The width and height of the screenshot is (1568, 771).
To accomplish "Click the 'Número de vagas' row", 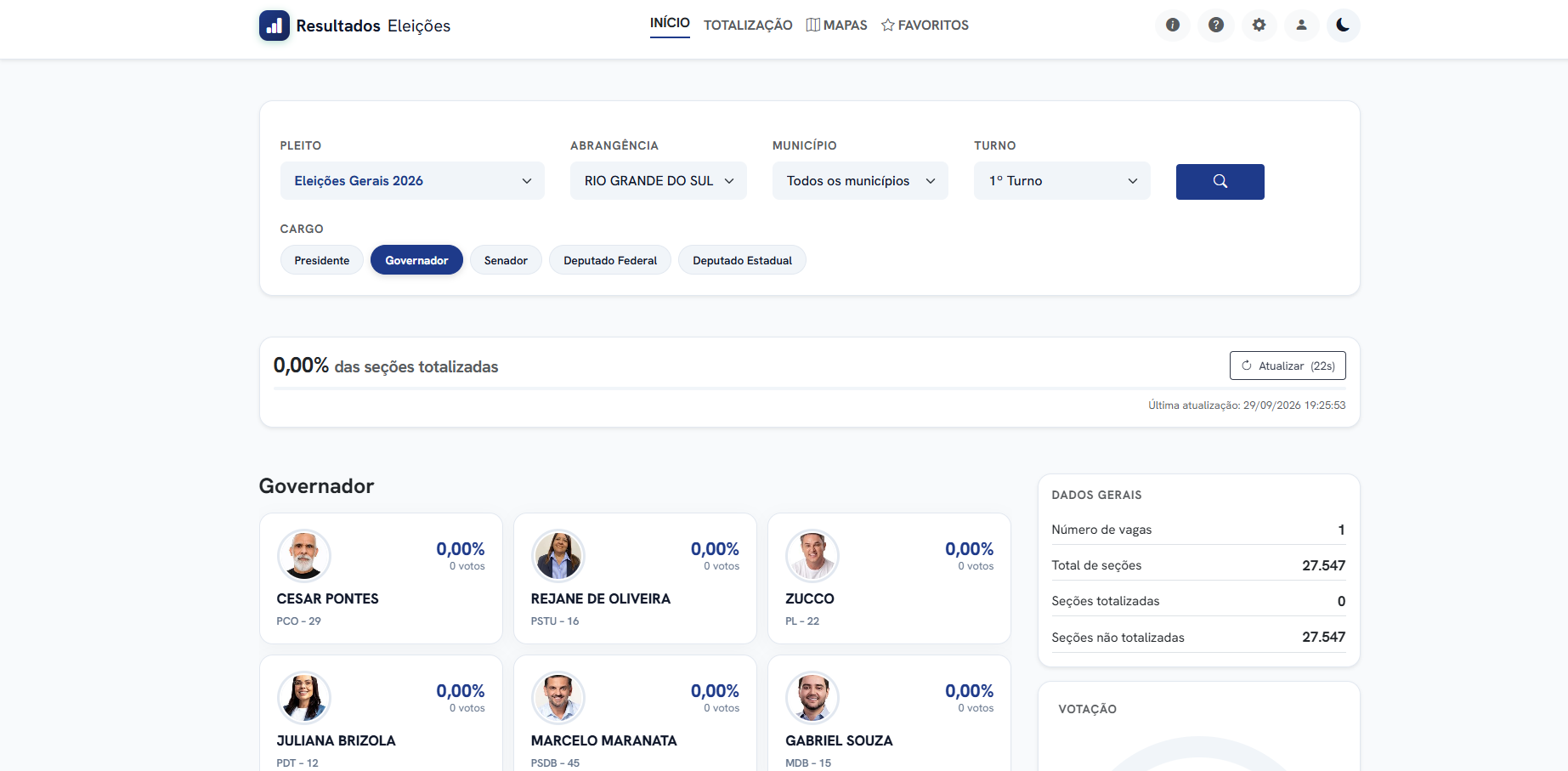I will [1198, 530].
